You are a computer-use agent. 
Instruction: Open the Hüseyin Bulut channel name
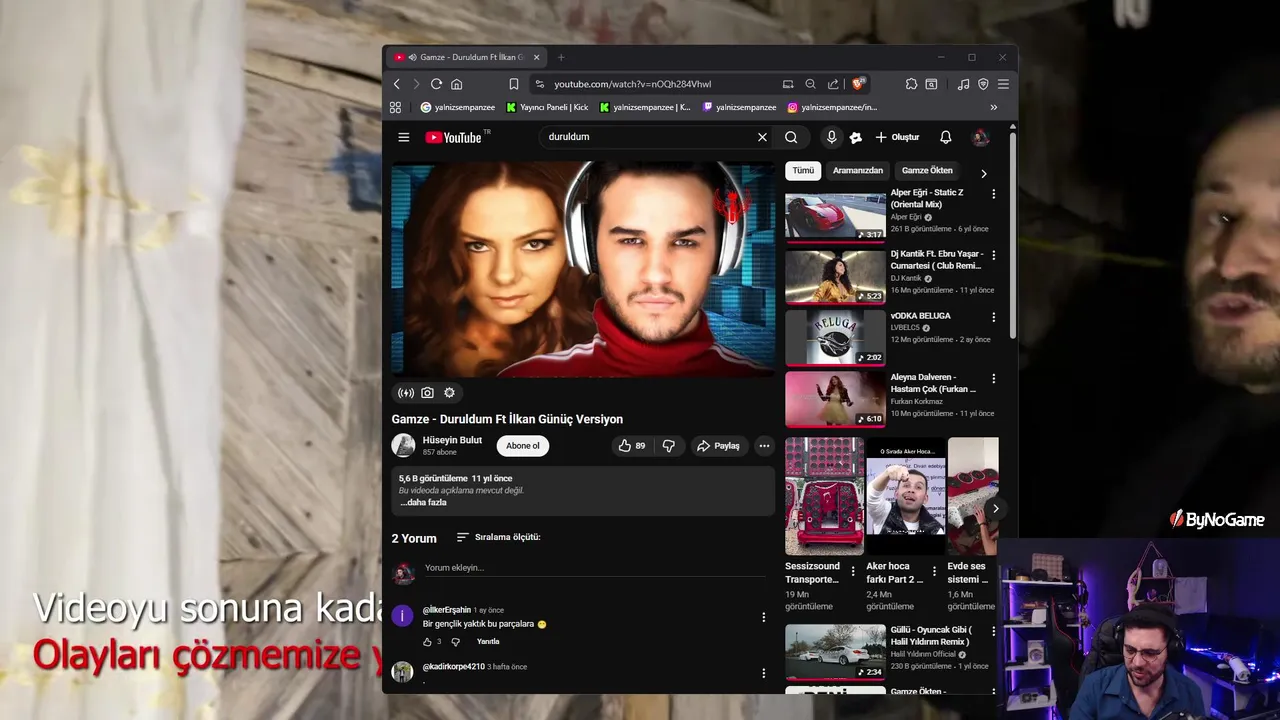(x=452, y=440)
